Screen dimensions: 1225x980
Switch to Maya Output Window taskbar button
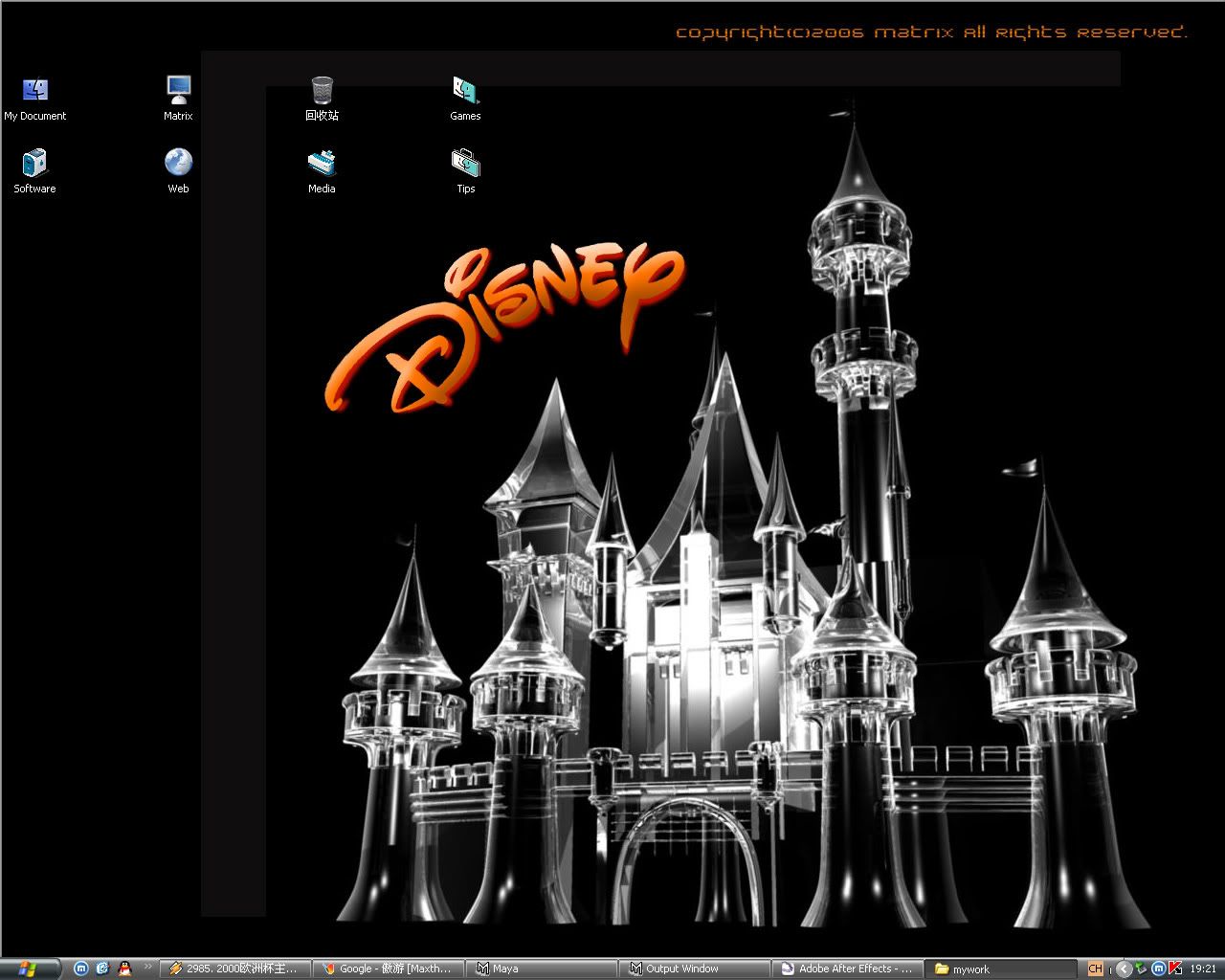695,969
